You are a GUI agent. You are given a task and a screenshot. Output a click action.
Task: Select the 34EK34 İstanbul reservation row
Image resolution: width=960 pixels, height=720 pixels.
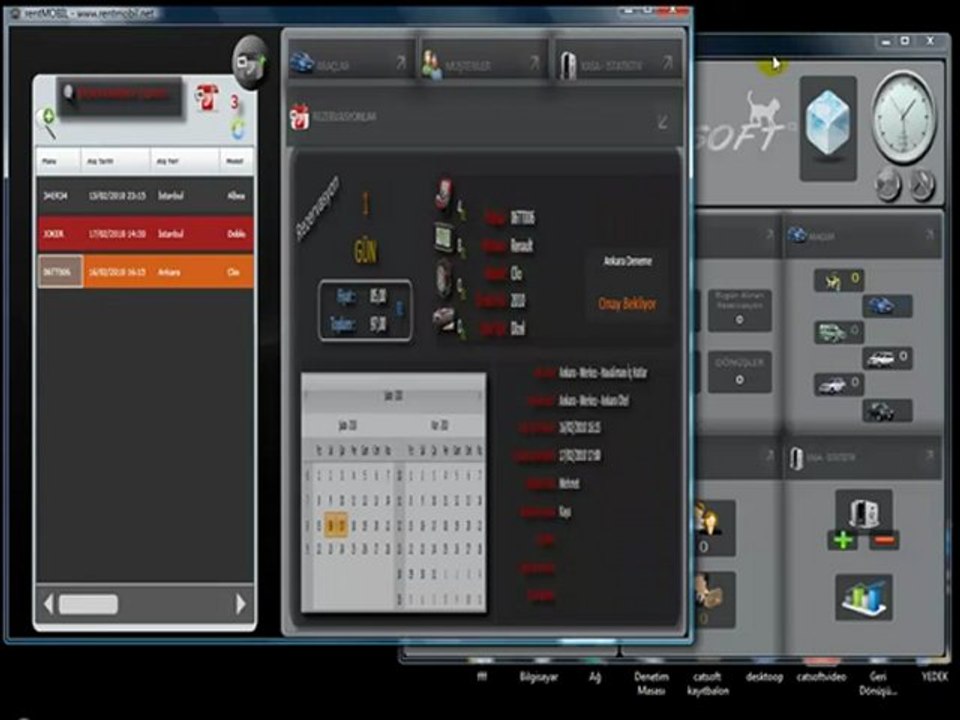(145, 196)
